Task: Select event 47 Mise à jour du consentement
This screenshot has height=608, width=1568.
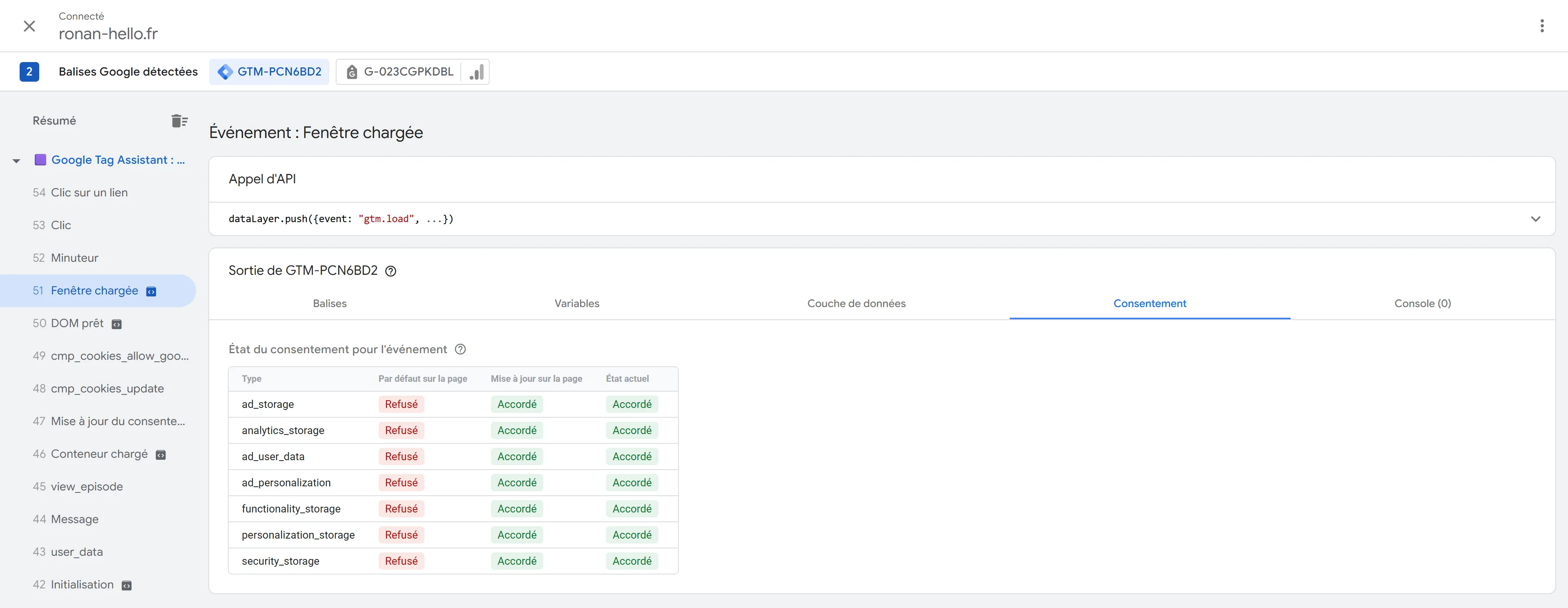Action: pyautogui.click(x=98, y=421)
